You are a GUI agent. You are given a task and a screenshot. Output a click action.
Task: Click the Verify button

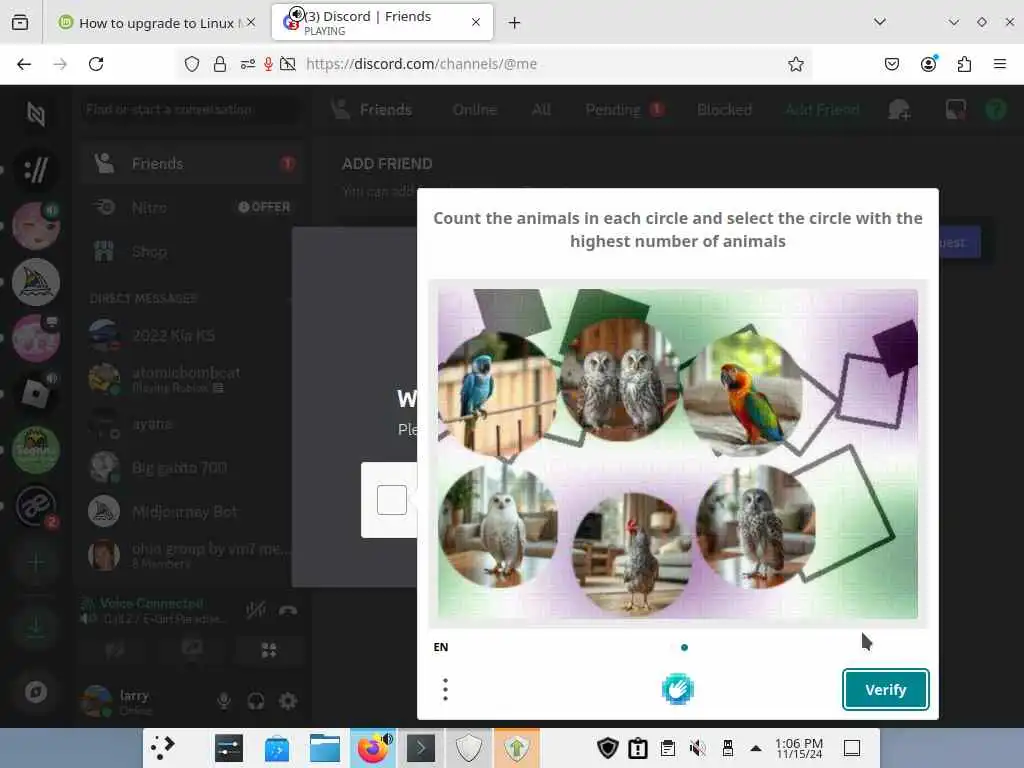(885, 690)
